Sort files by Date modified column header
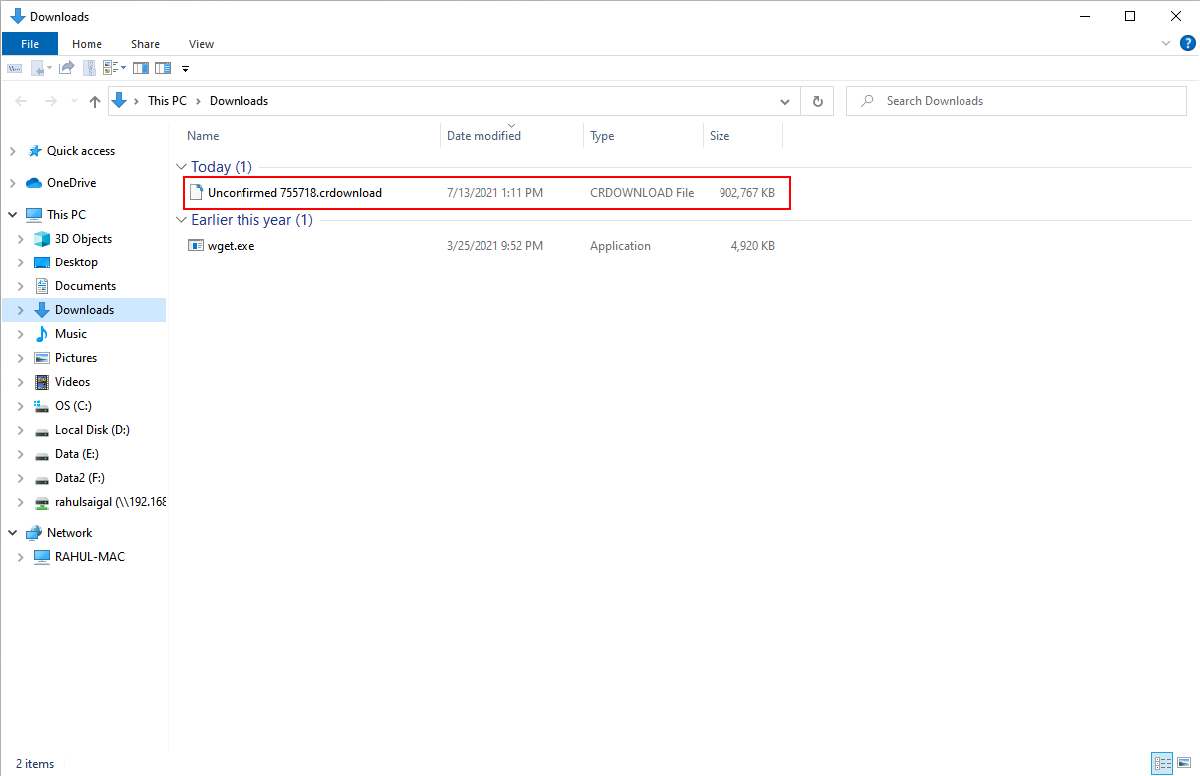This screenshot has height=776, width=1200. point(483,136)
